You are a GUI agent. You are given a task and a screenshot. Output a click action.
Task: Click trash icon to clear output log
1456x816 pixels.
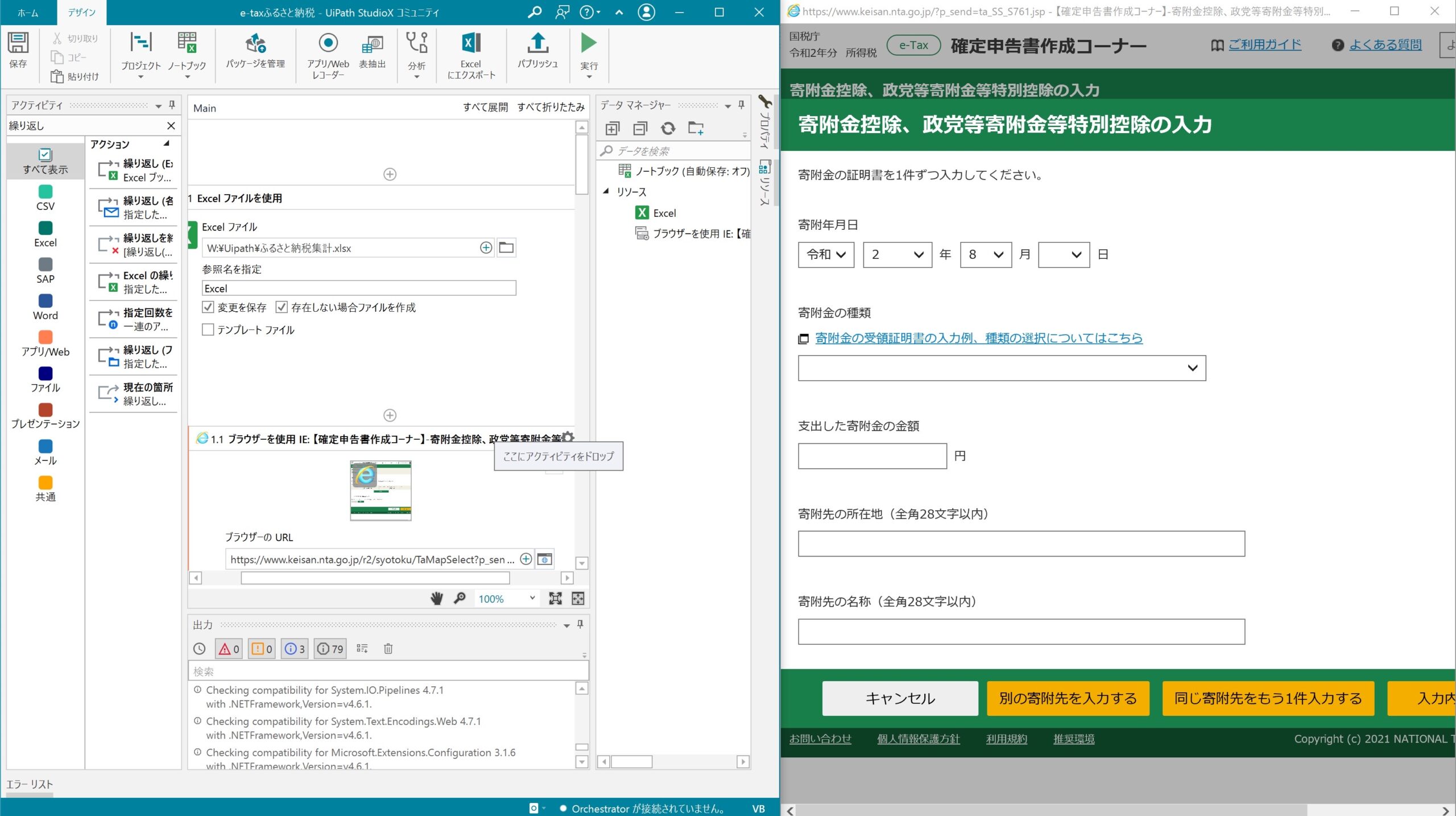pos(388,649)
